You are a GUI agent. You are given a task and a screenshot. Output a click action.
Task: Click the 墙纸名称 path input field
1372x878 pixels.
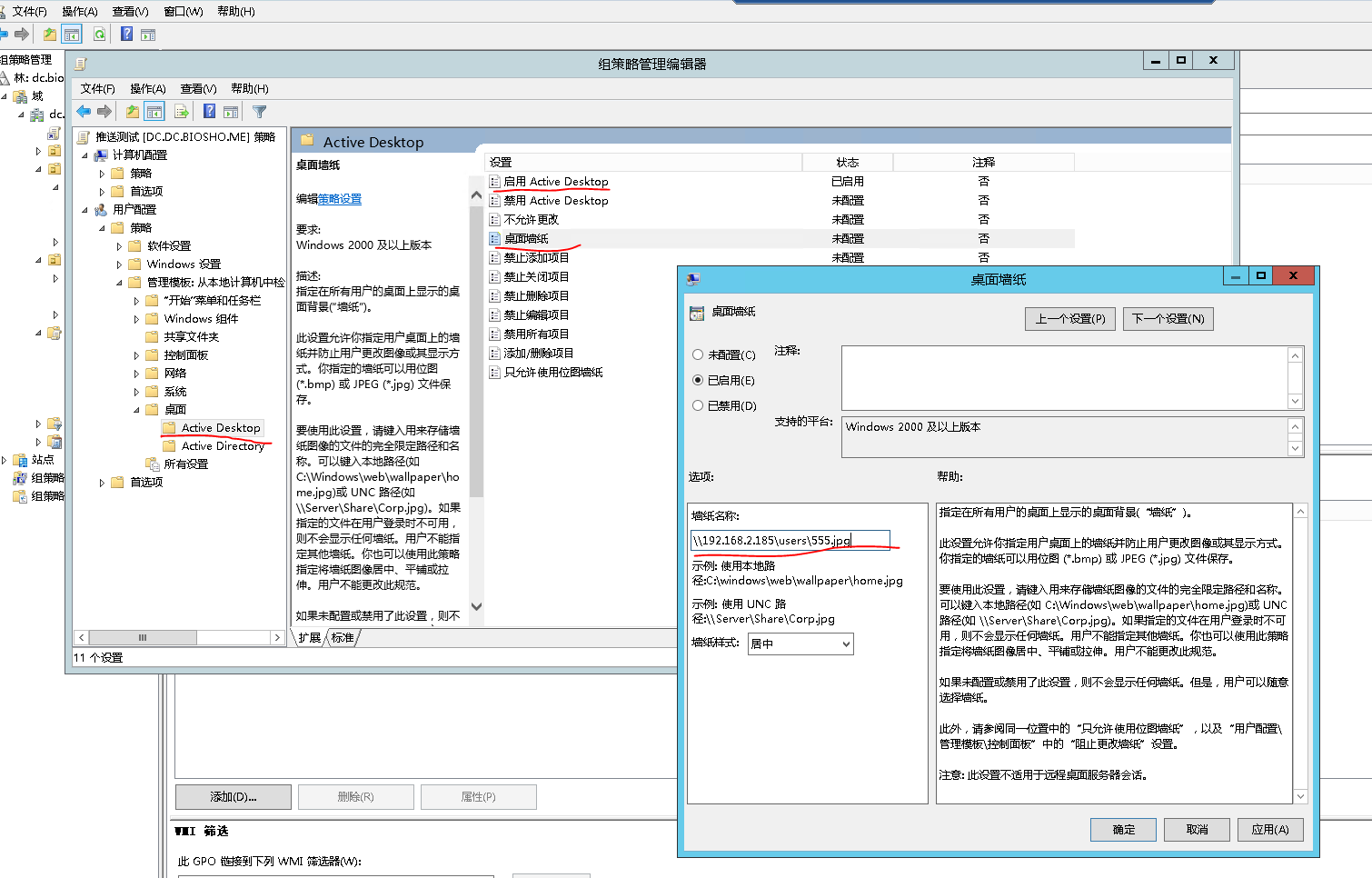tap(789, 541)
